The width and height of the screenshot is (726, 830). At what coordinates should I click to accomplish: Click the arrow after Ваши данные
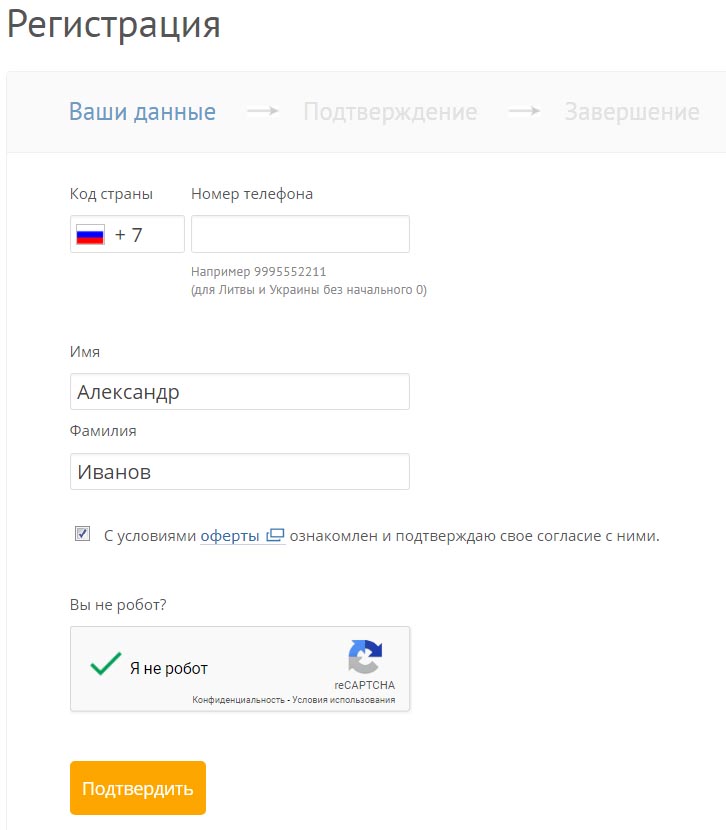(262, 112)
